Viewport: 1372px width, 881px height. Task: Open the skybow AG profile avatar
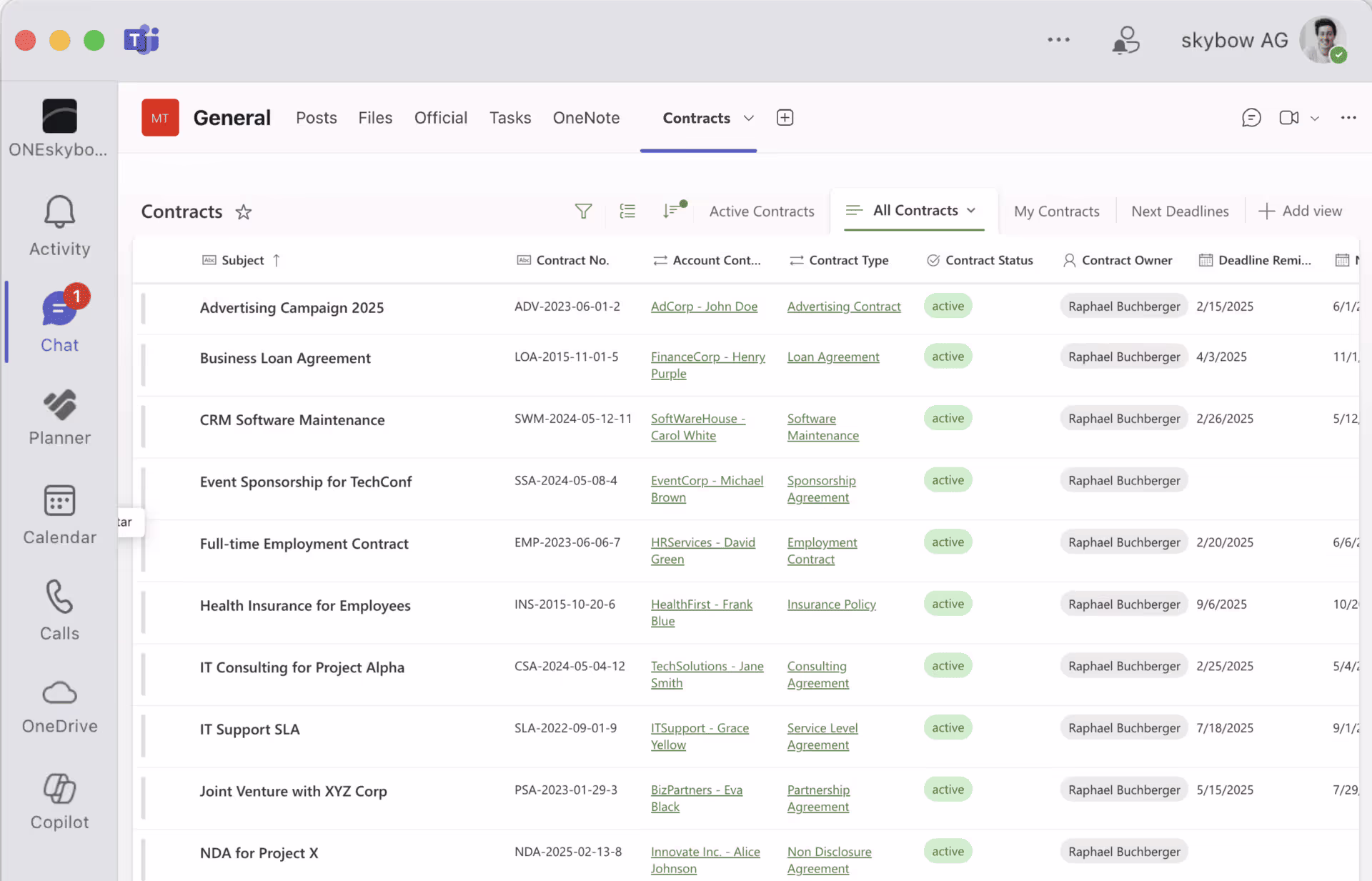tap(1323, 40)
